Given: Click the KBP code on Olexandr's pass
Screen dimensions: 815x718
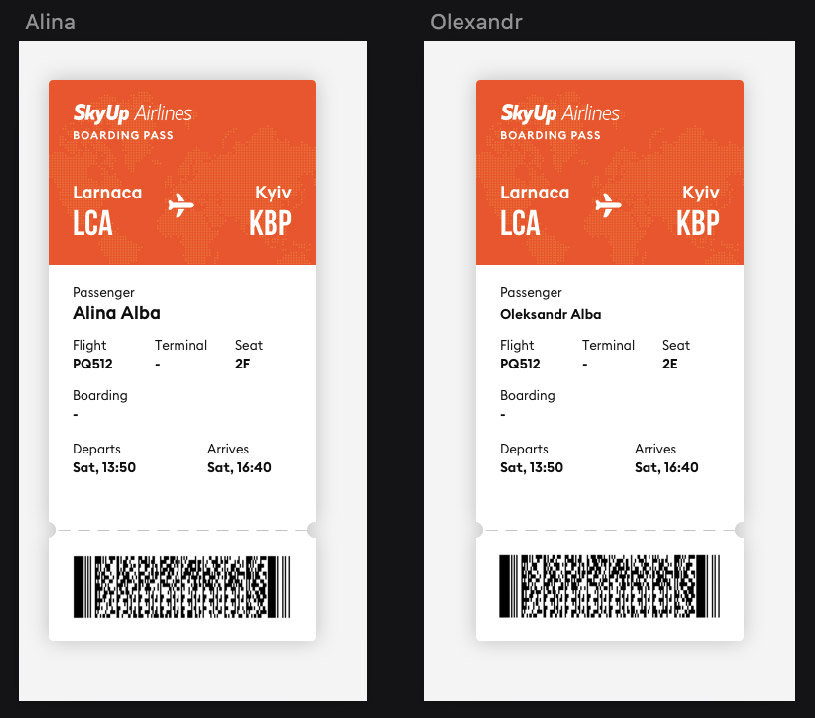Looking at the screenshot, I should [698, 223].
